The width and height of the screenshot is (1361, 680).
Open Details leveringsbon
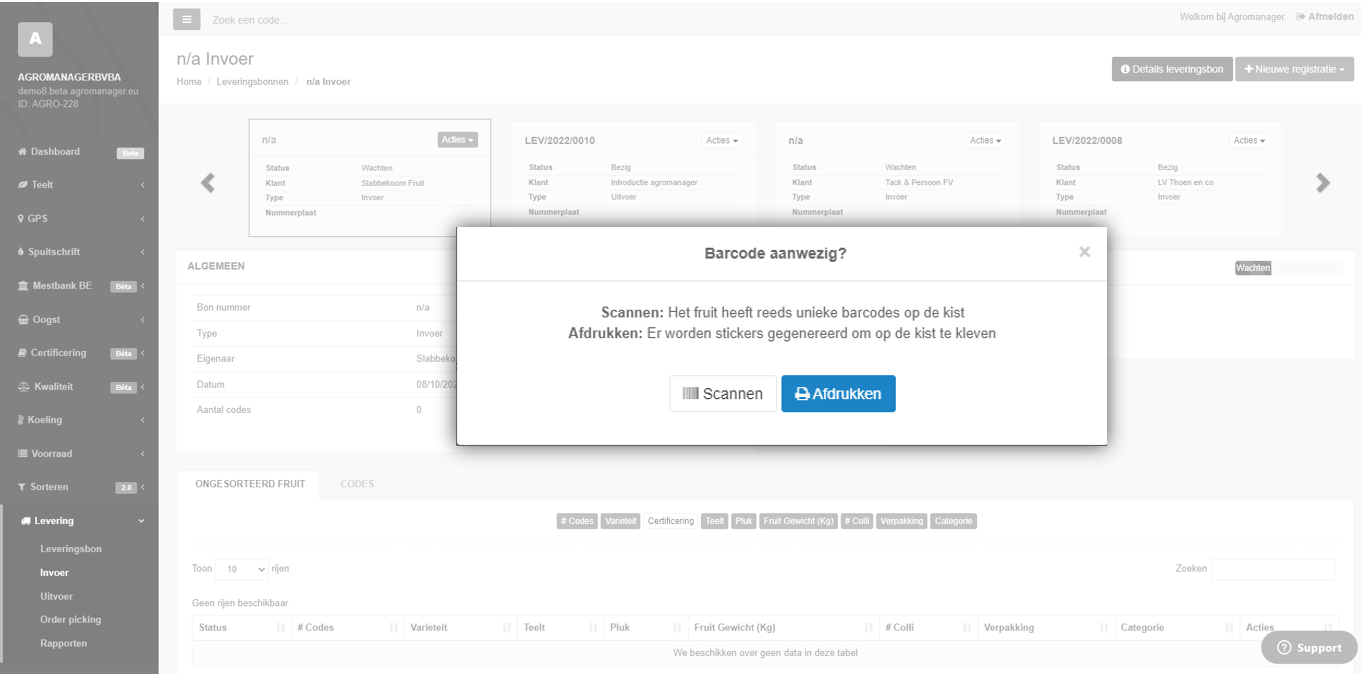(1171, 69)
